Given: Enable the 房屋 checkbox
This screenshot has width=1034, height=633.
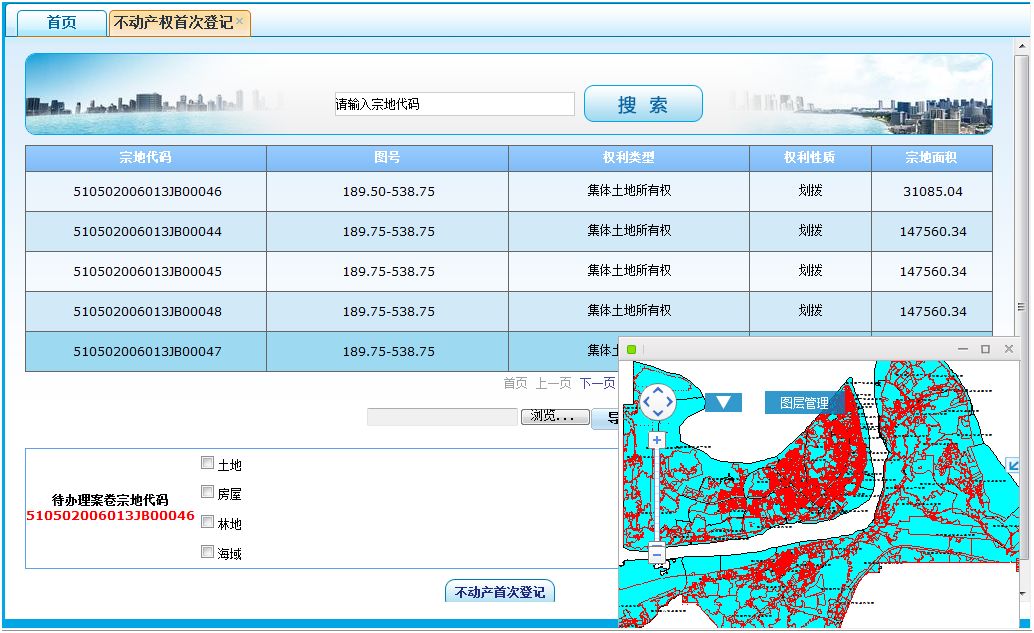Looking at the screenshot, I should point(208,492).
